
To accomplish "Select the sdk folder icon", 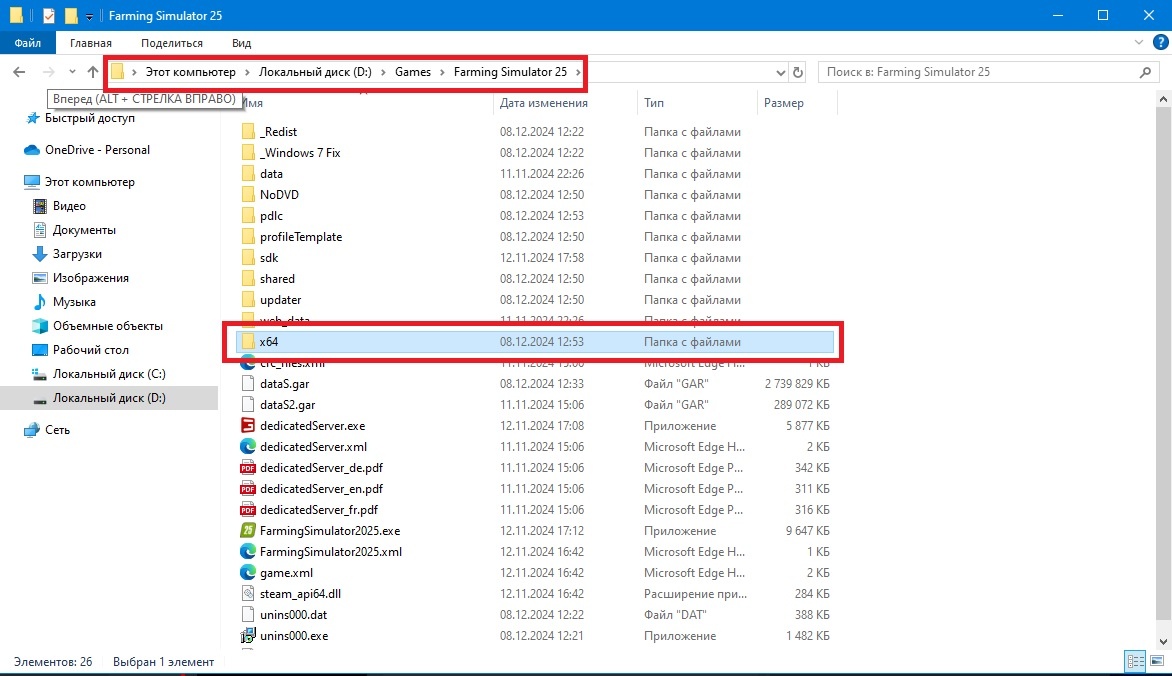I will (x=248, y=257).
